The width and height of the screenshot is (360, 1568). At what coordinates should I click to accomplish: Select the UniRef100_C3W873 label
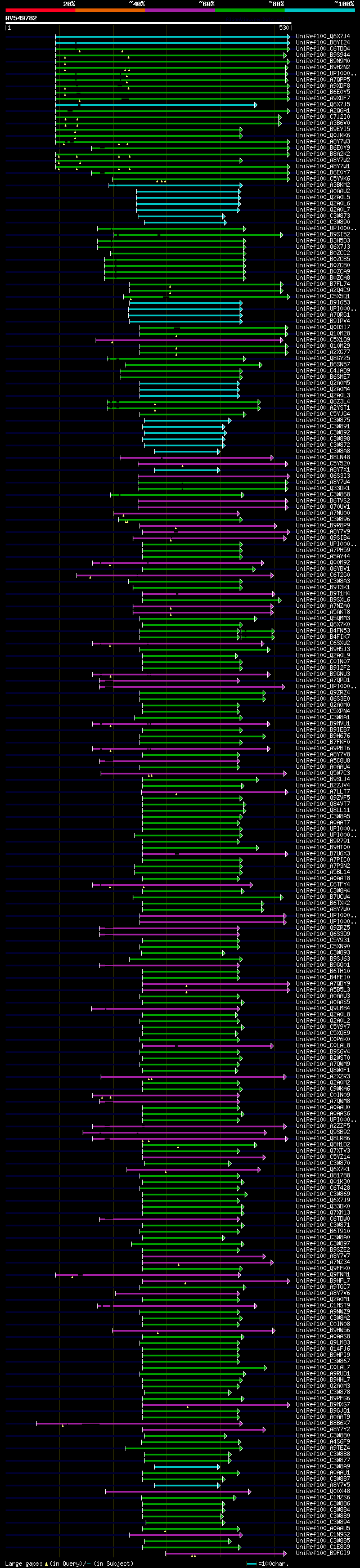click(323, 216)
